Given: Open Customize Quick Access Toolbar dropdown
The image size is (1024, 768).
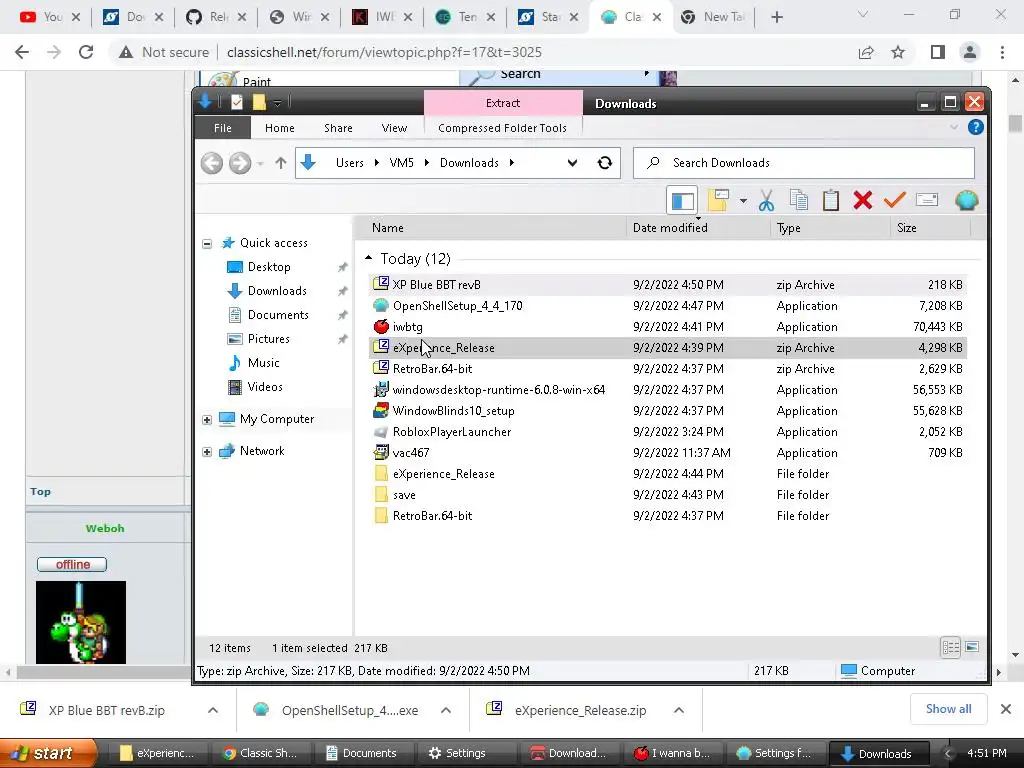Looking at the screenshot, I should pos(278,103).
